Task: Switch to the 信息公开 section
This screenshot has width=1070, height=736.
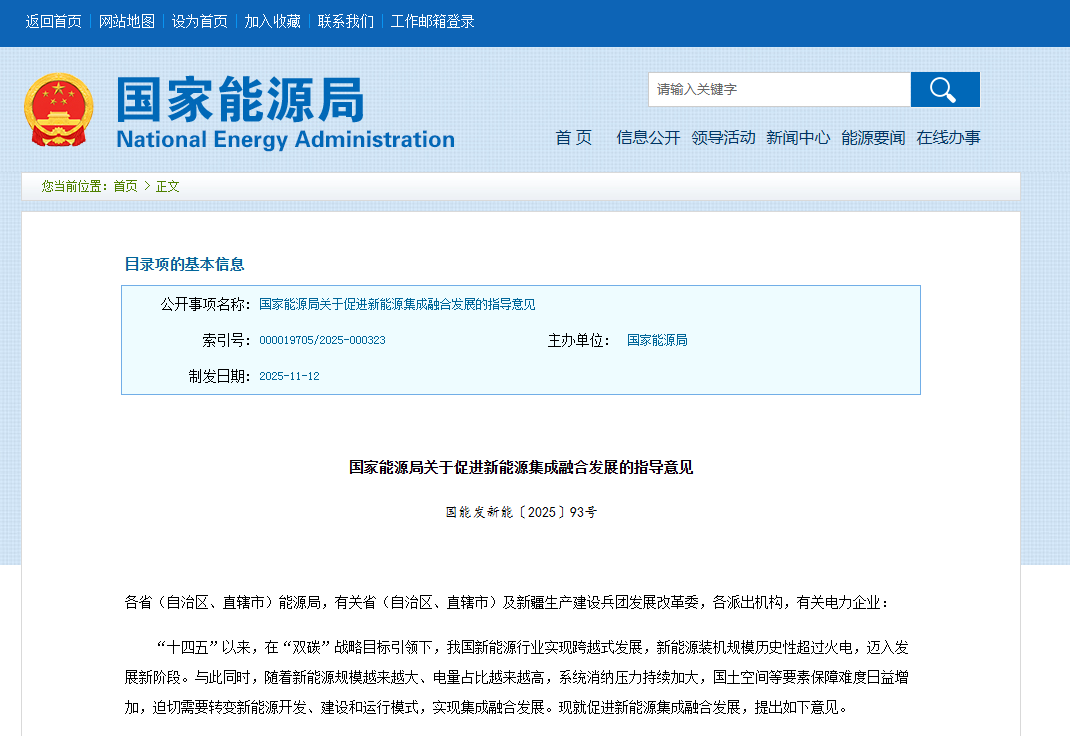Action: tap(647, 138)
